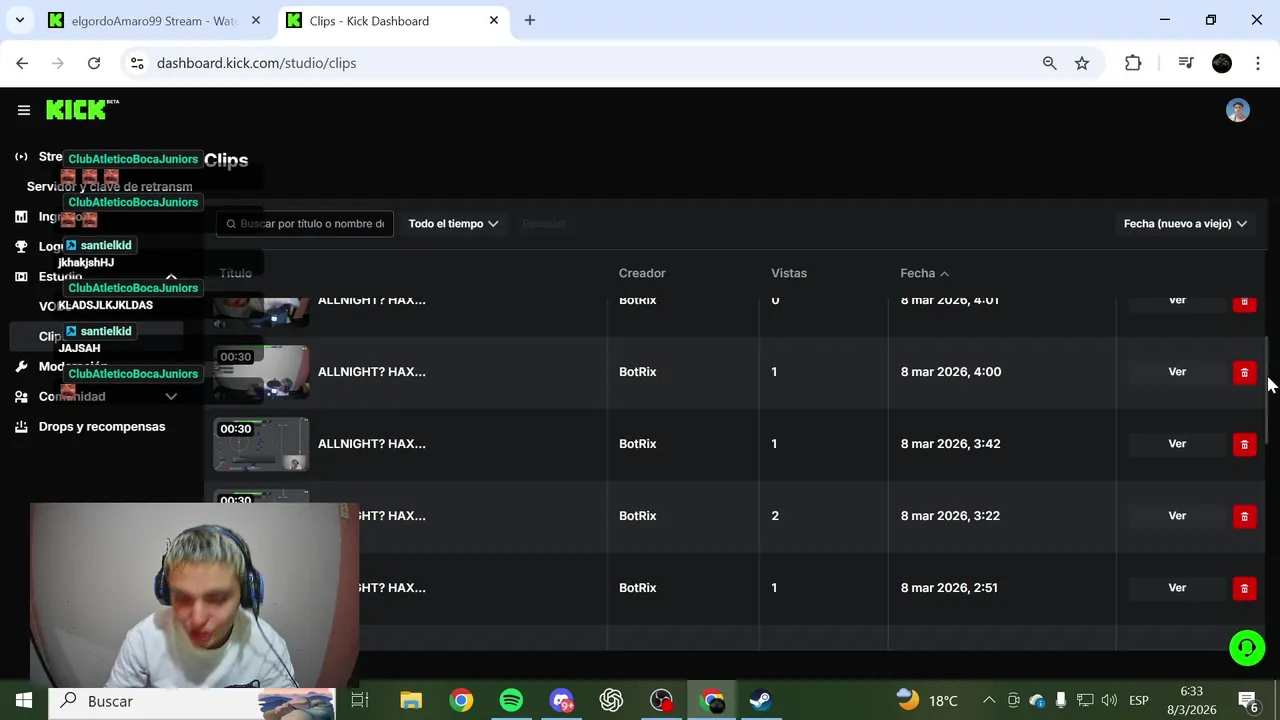Click the Creador column header

[642, 273]
